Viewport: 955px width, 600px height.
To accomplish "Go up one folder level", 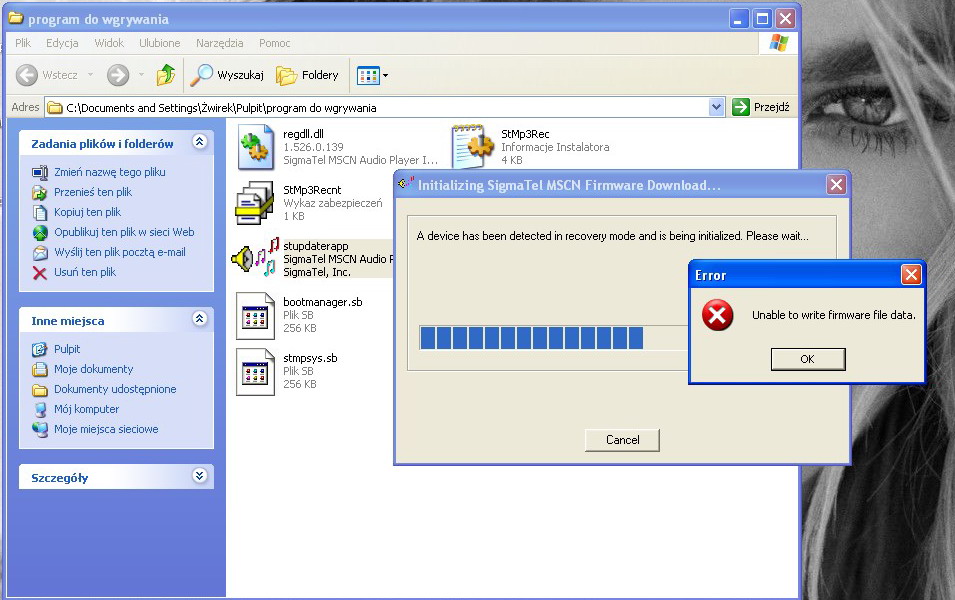I will (x=166, y=75).
